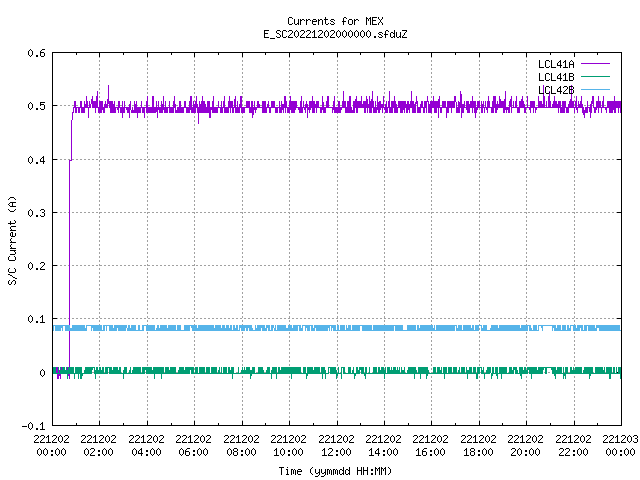
Task: Click the y-axis value 0.3
Action: click(36, 213)
